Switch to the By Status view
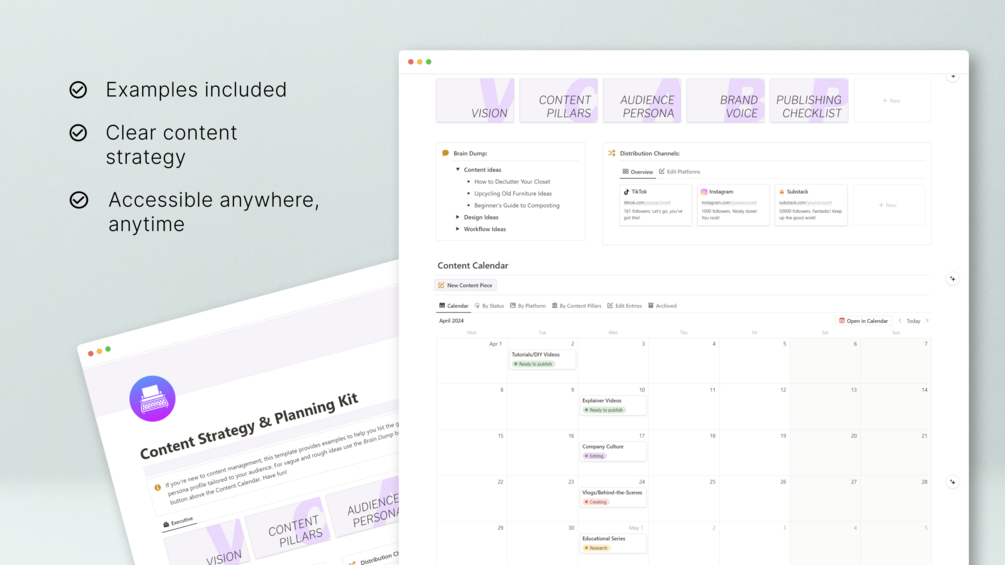Image resolution: width=1005 pixels, height=565 pixels. 489,306
